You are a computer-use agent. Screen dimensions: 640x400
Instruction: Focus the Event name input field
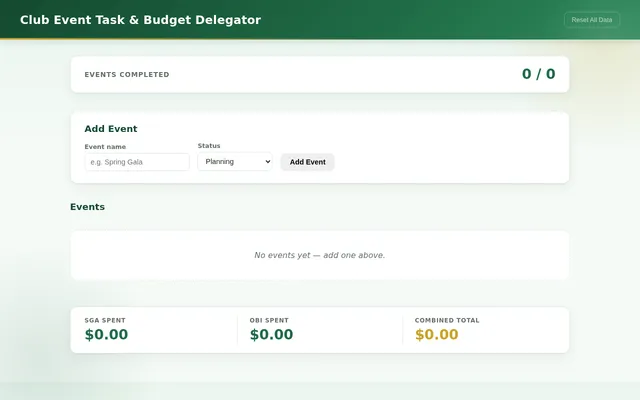137,162
